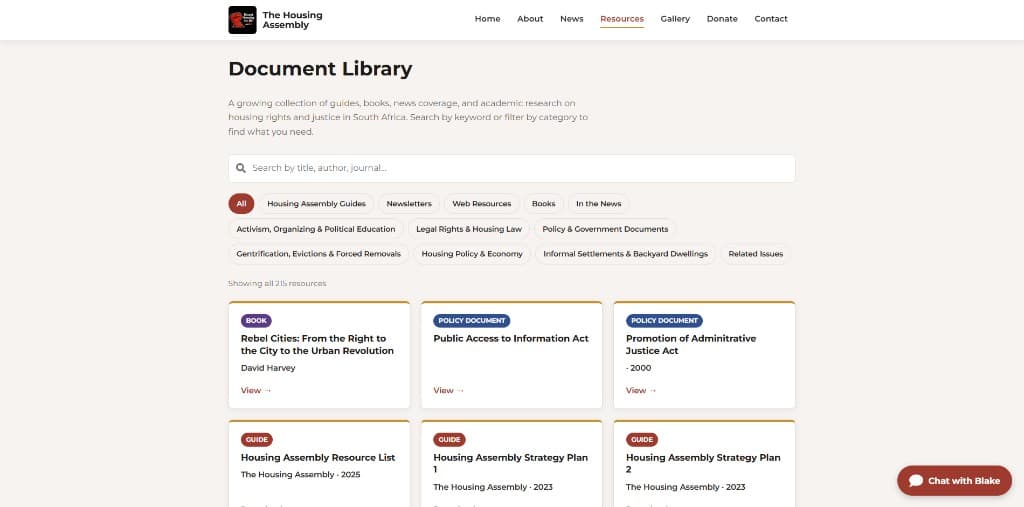Select Legal Rights & Housing Law filter
Viewport: 1024px width, 507px height.
pos(469,229)
